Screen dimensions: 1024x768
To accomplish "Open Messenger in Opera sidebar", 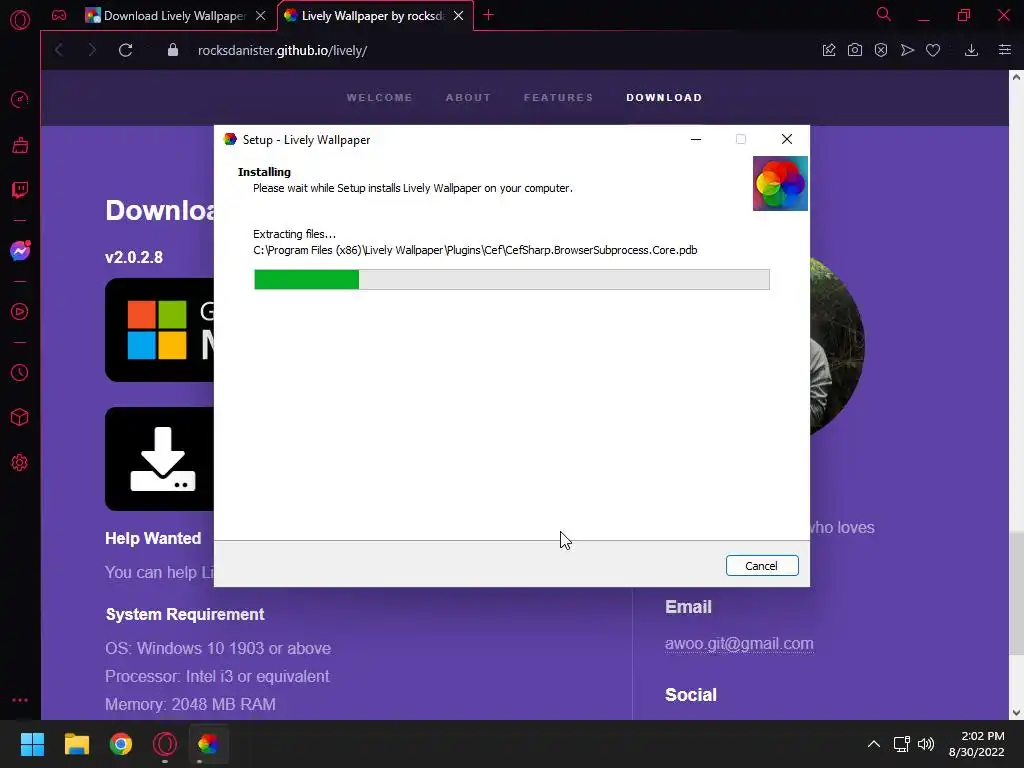I will tap(20, 251).
